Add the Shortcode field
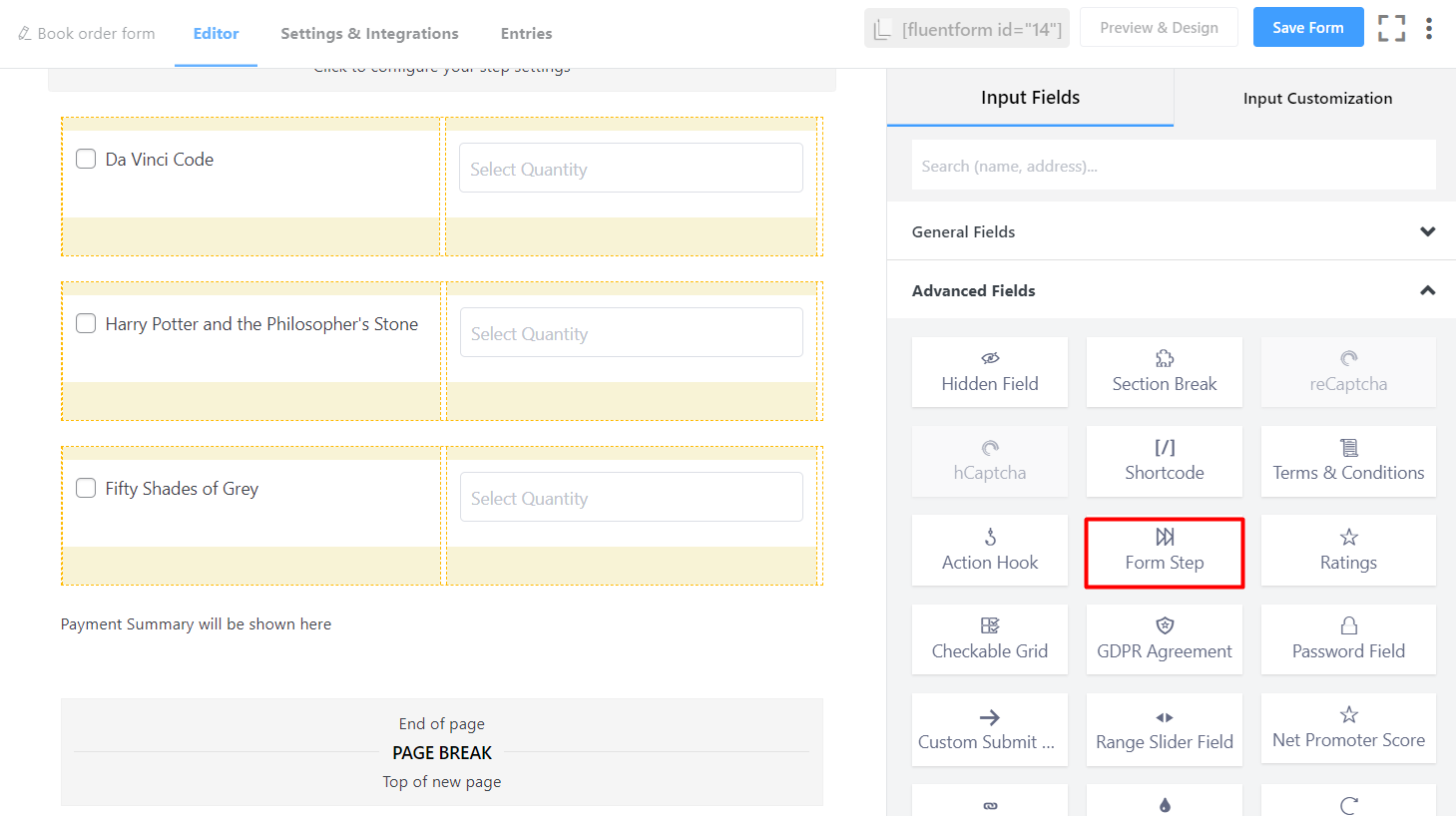This screenshot has height=816, width=1456. (1164, 461)
